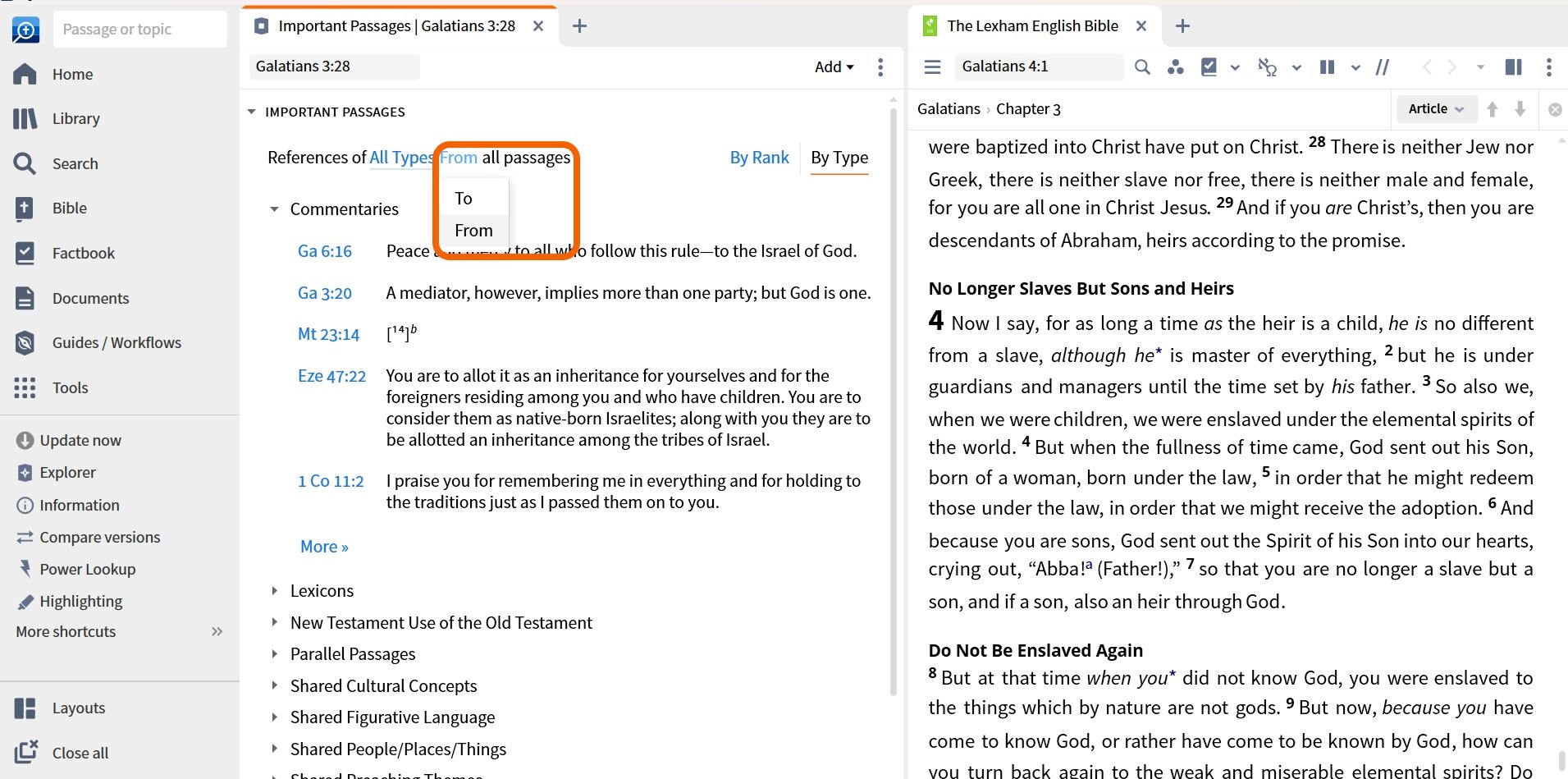
Task: Expand the Parallel Passages group
Action: pyautogui.click(x=275, y=653)
